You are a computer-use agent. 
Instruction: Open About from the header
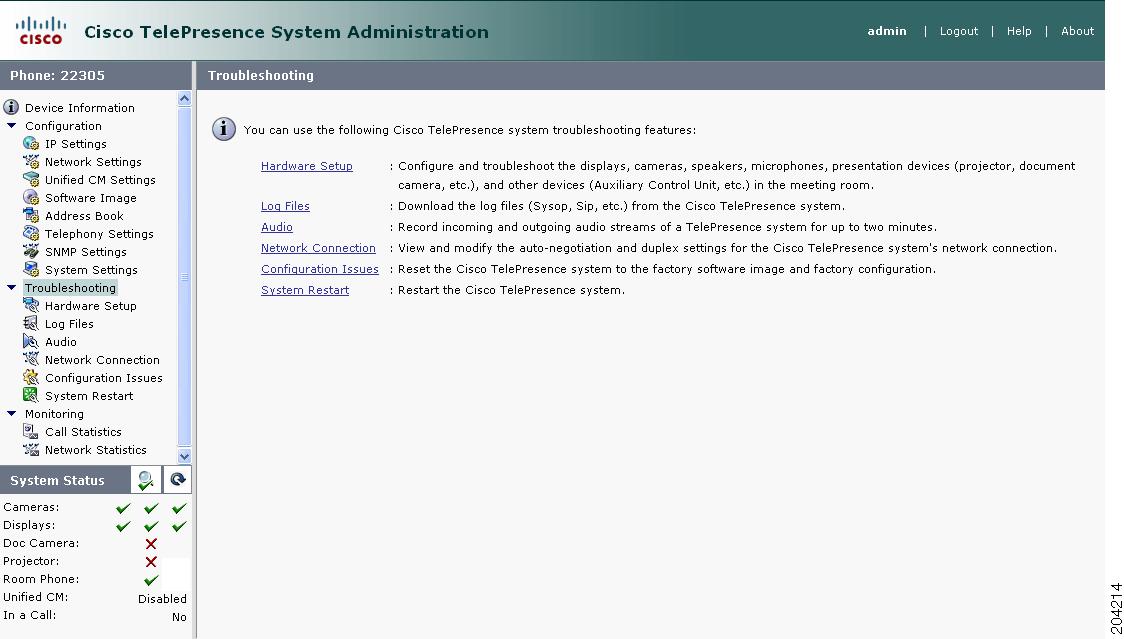[x=1077, y=31]
